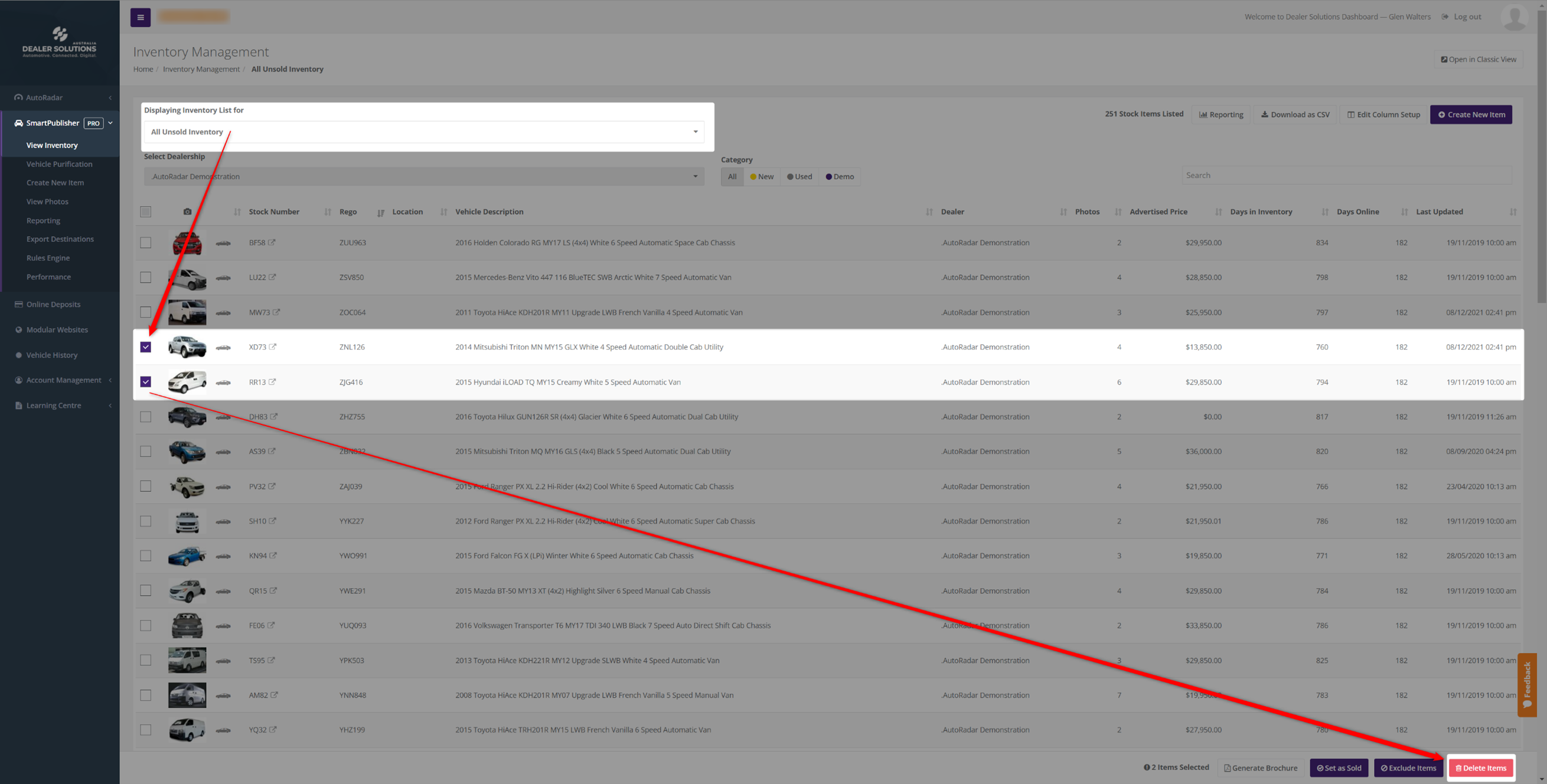Open external link icon for stock LU22
1547x784 pixels.
coord(273,277)
